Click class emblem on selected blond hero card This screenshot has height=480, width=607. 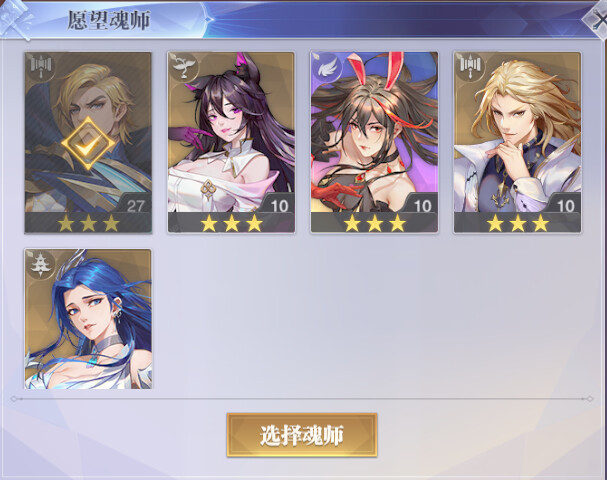[x=41, y=67]
